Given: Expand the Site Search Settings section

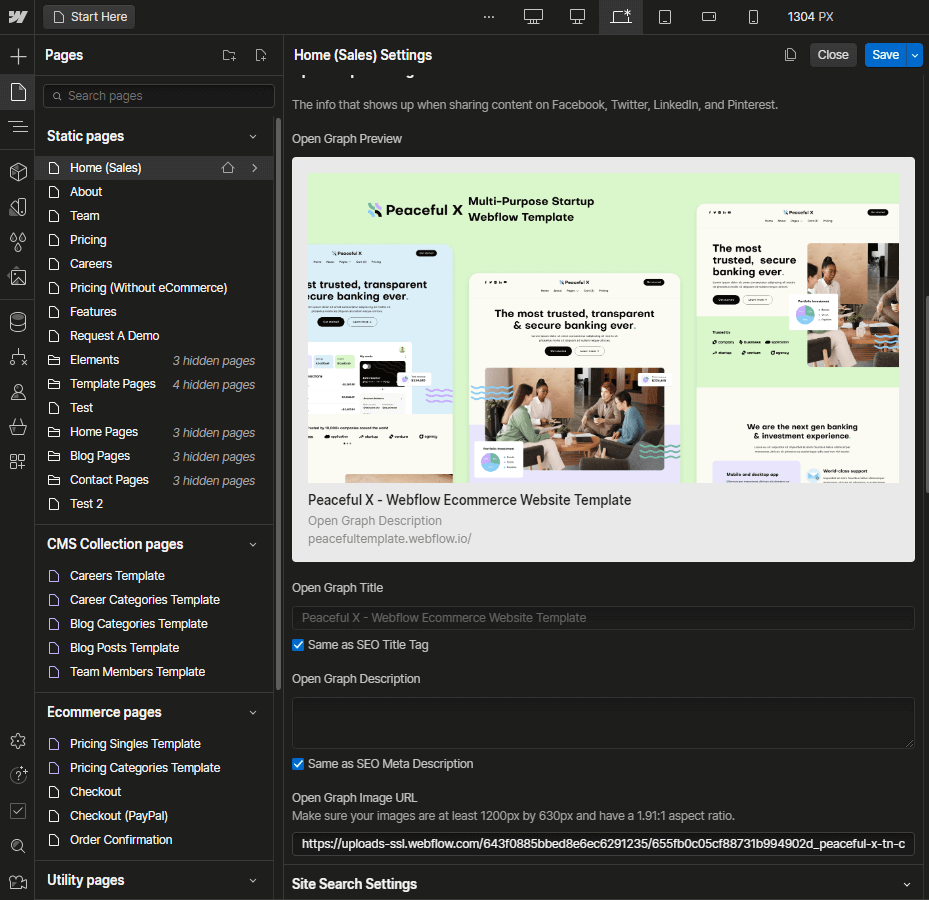Looking at the screenshot, I should (x=906, y=884).
